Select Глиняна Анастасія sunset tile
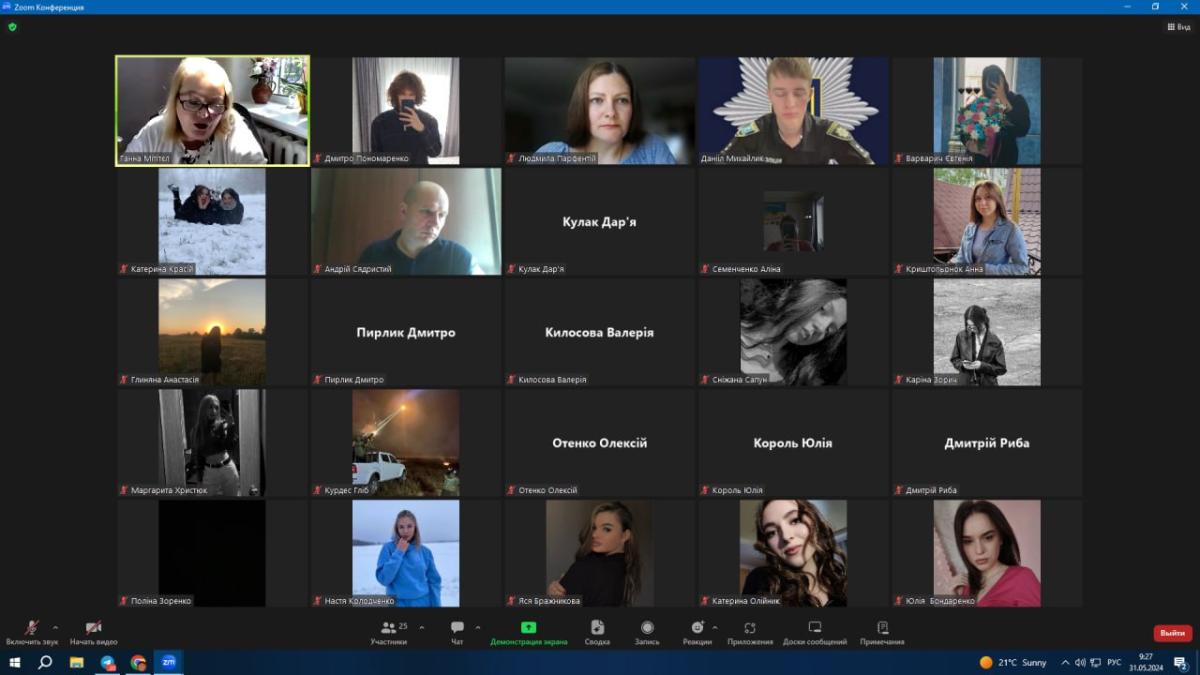The width and height of the screenshot is (1200, 675). [212, 332]
